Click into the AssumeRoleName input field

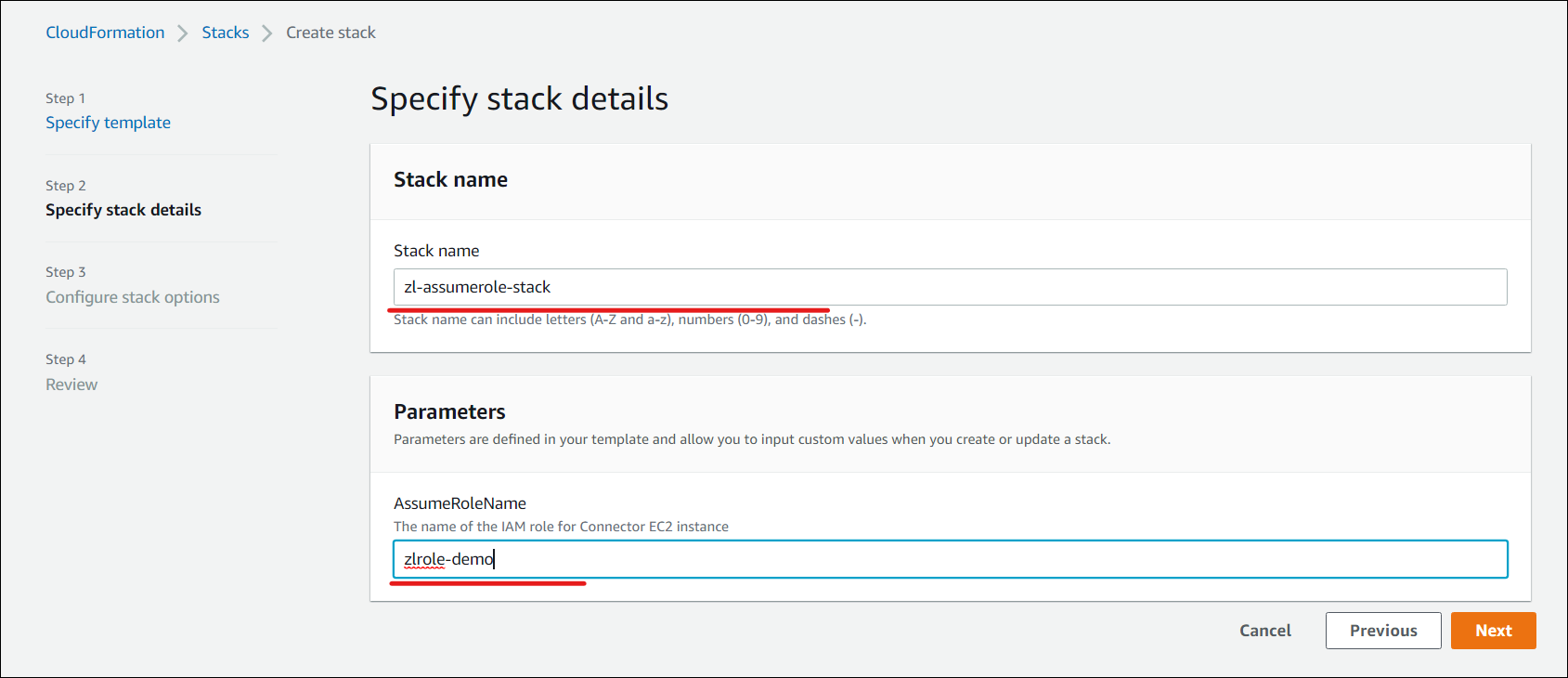pyautogui.click(x=950, y=559)
